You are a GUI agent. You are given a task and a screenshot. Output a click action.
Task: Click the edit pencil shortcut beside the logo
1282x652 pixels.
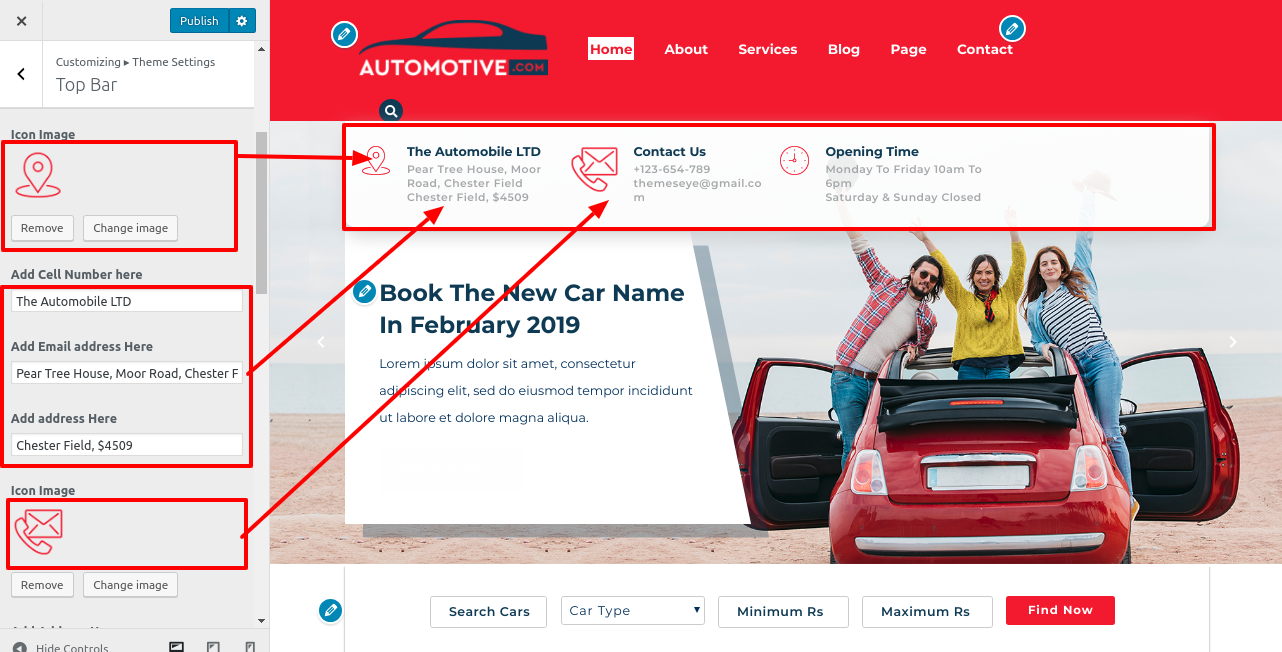click(344, 34)
